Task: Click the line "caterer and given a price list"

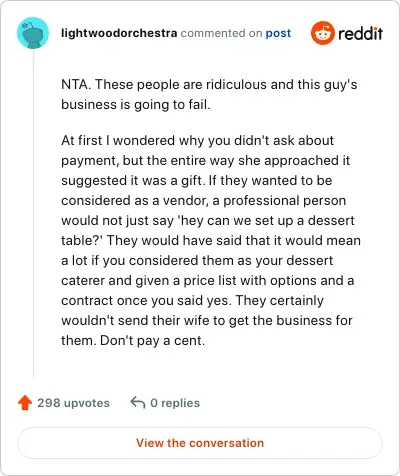Action: coord(149,280)
